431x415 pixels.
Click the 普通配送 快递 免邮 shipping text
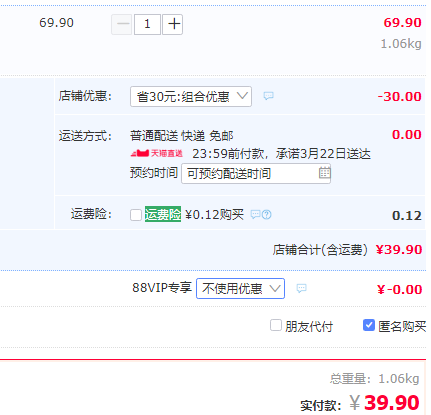(x=182, y=136)
